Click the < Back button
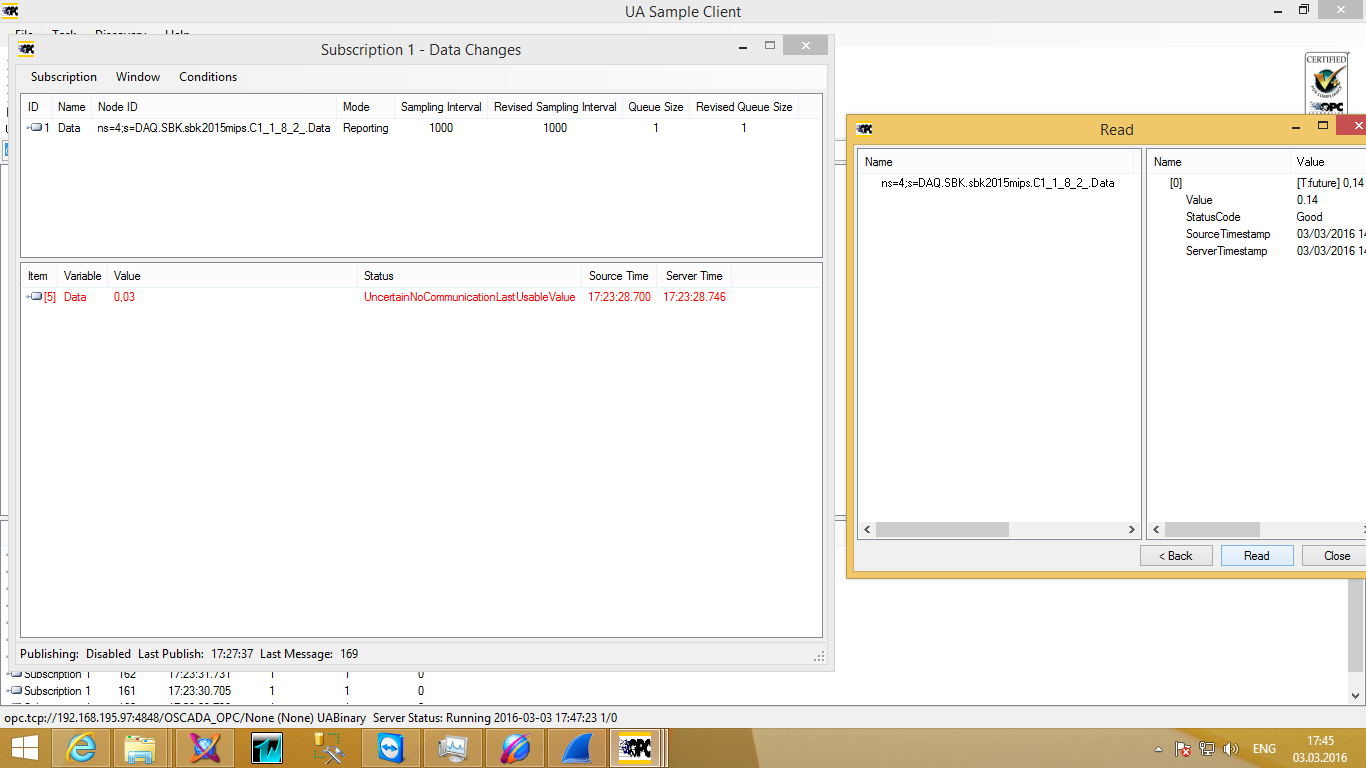1366x768 pixels. 1176,556
